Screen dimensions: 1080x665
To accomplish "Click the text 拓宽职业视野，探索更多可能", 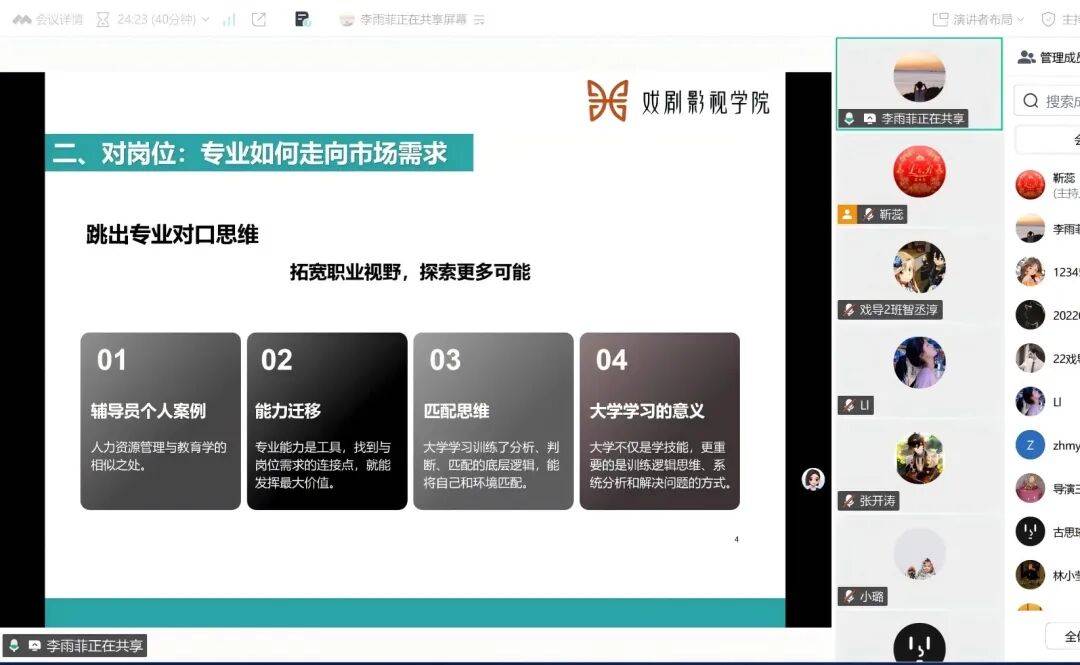I will click(410, 272).
